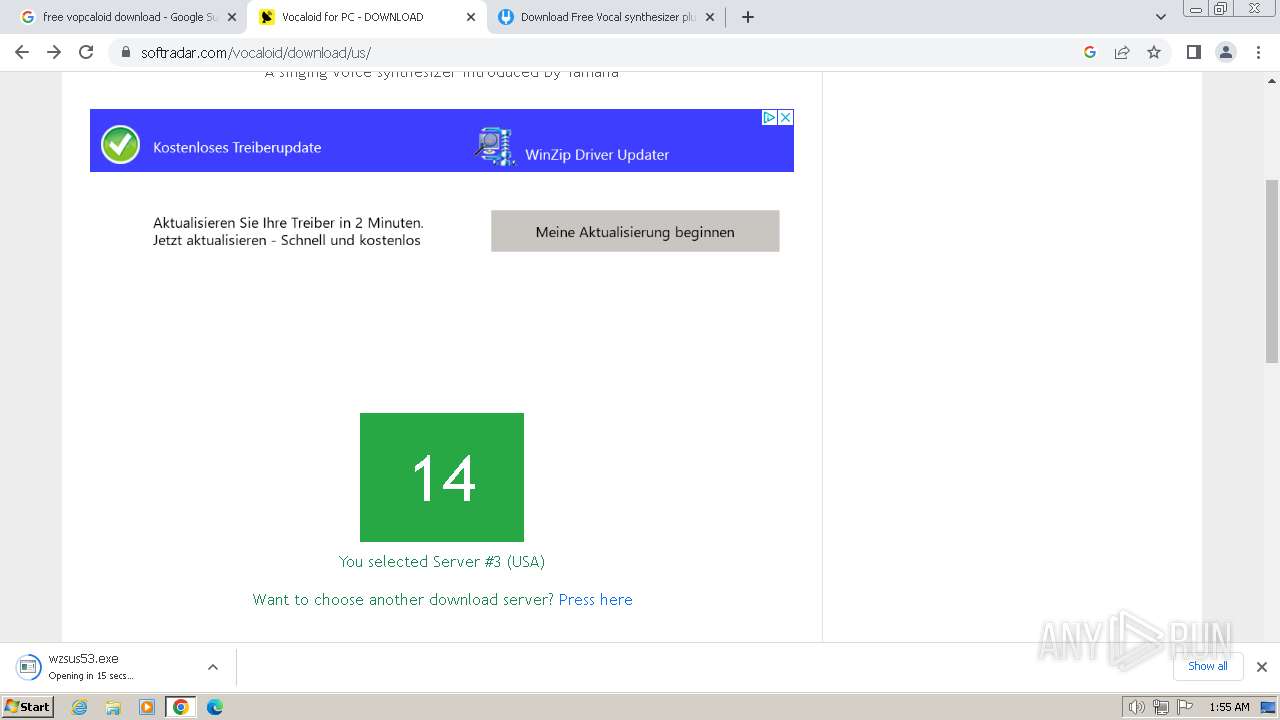Screen dimensions: 1280x720
Task: Close the WinZip ad banner
Action: tap(786, 117)
